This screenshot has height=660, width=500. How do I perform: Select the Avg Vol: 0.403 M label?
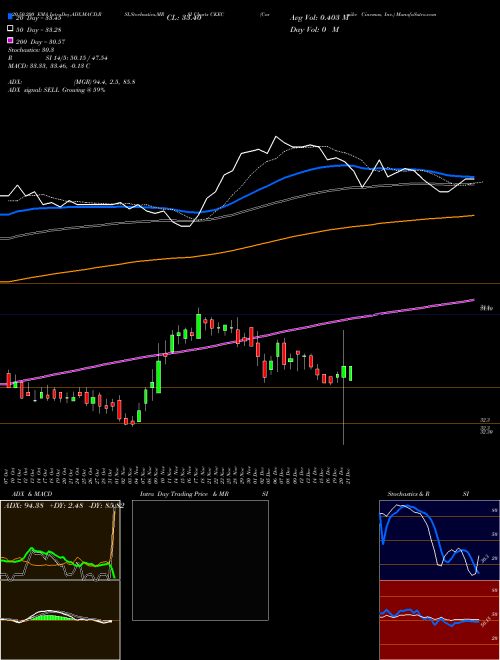pyautogui.click(x=319, y=18)
